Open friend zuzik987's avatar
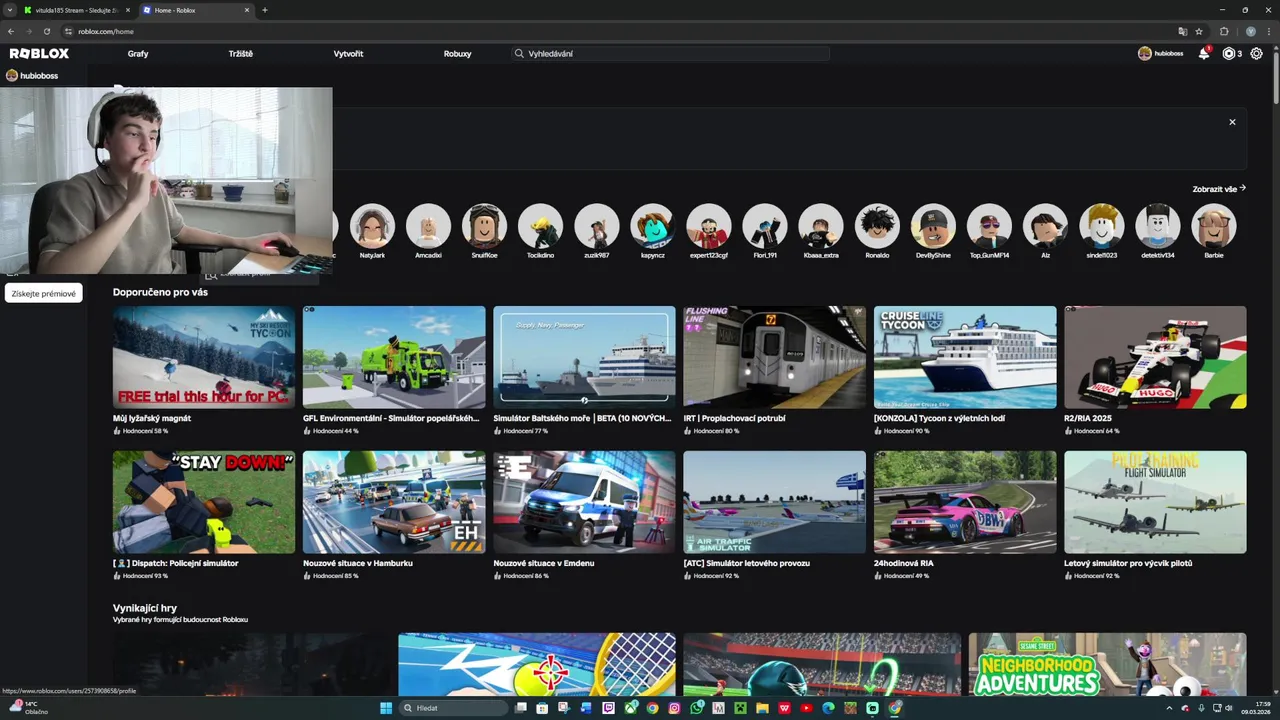1280x720 pixels. (597, 226)
